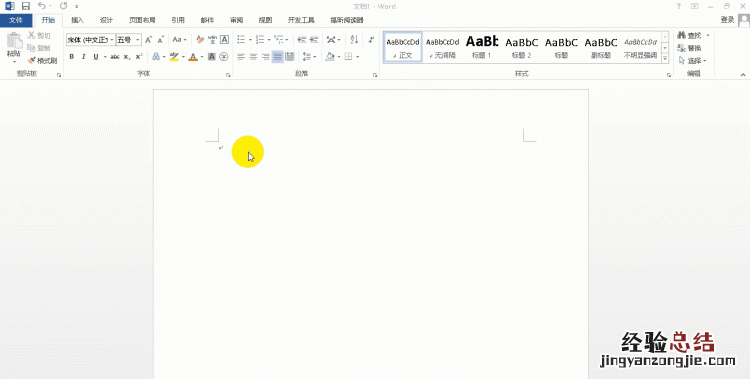This screenshot has height=379, width=750.
Task: Open the Select (选择) dropdown
Action: 693,61
